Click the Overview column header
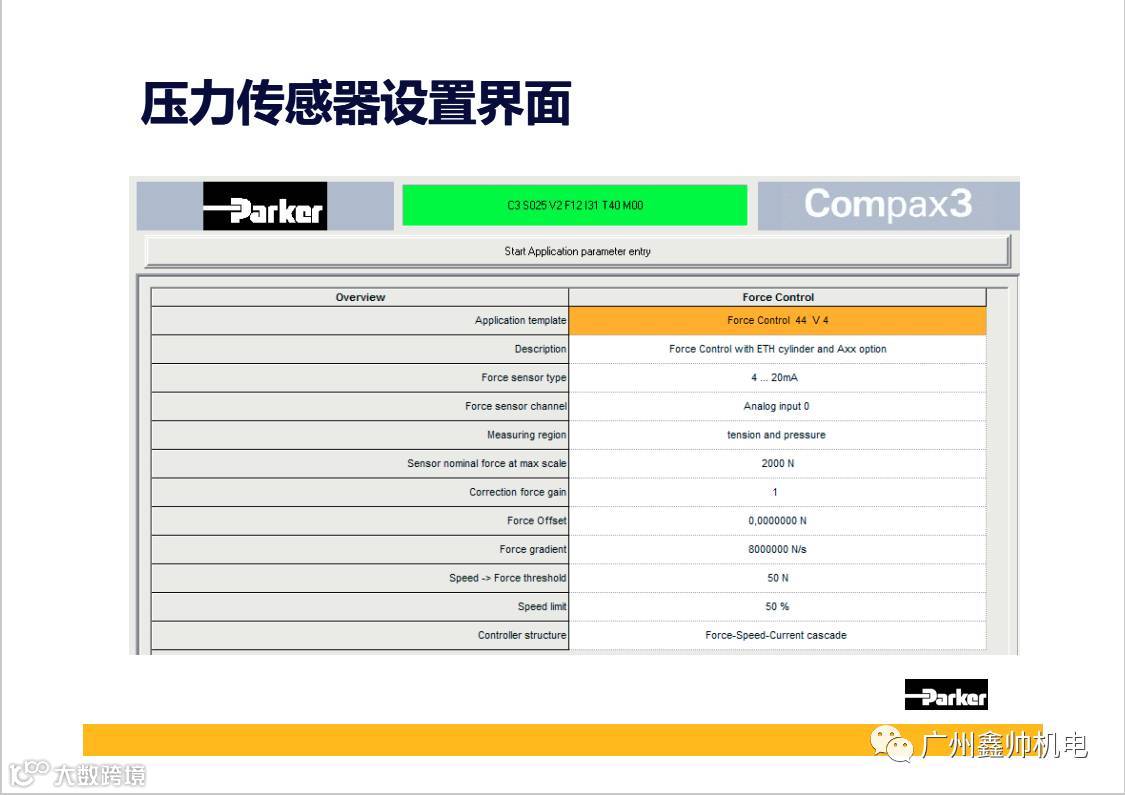This screenshot has width=1125, height=795. coord(360,297)
